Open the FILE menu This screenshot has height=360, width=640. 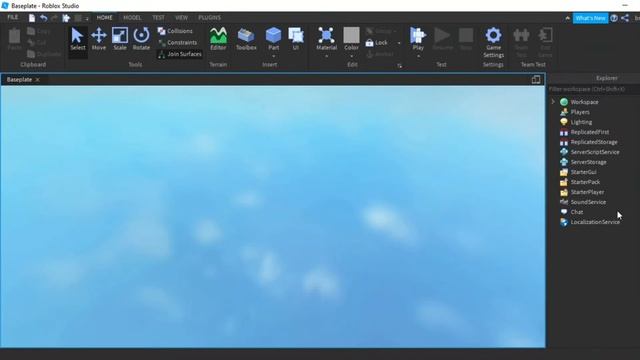click(13, 17)
